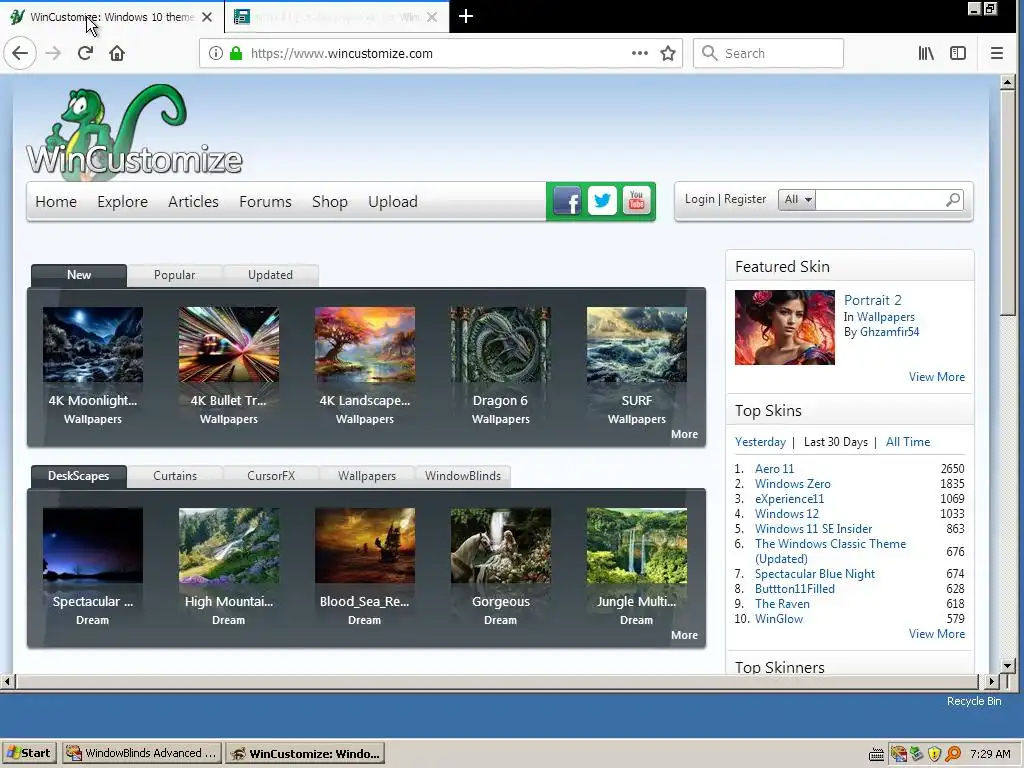Click the orange magnifier tray icon
1024x768 pixels.
(953, 754)
